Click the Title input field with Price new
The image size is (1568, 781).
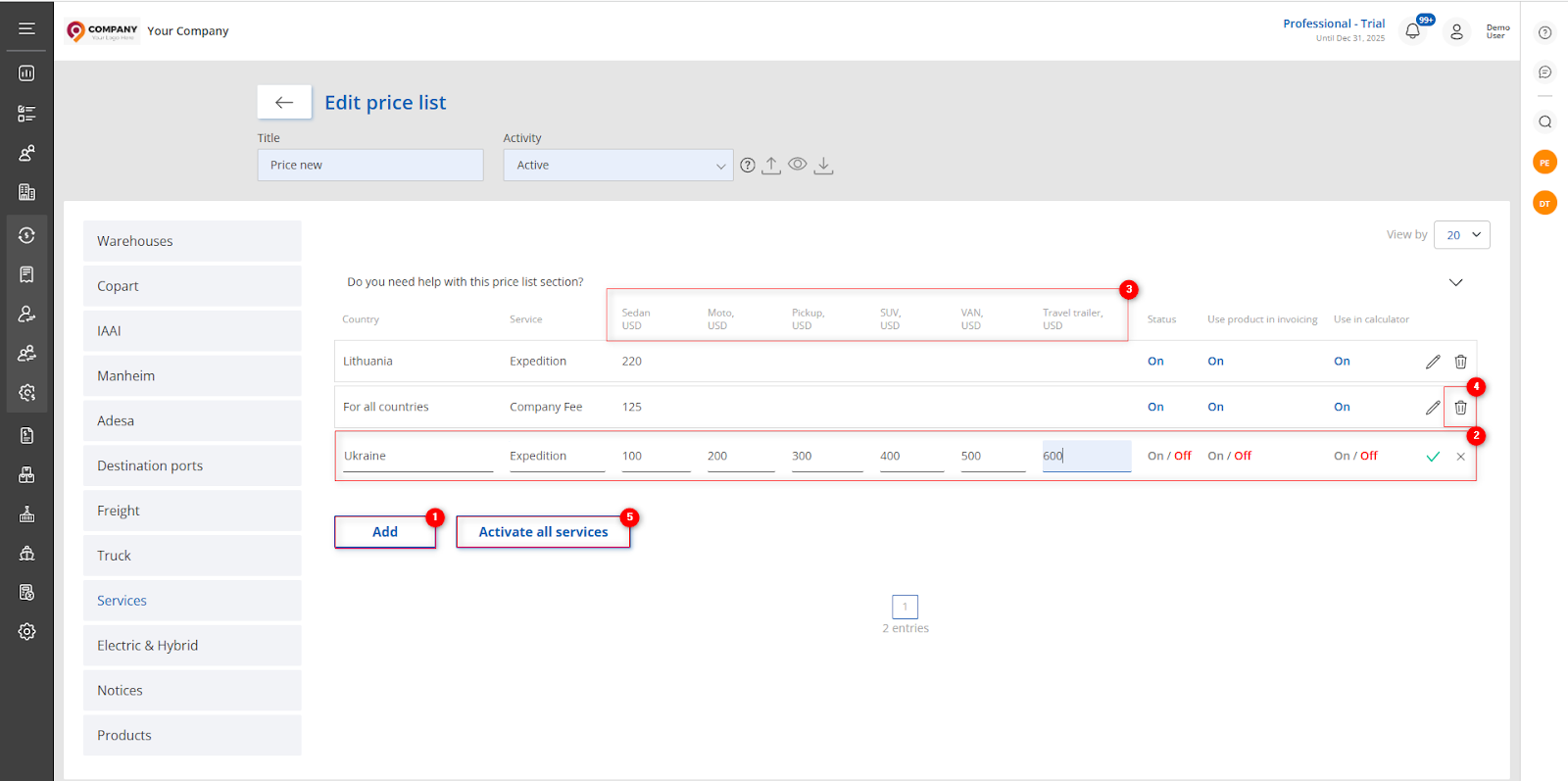[370, 165]
